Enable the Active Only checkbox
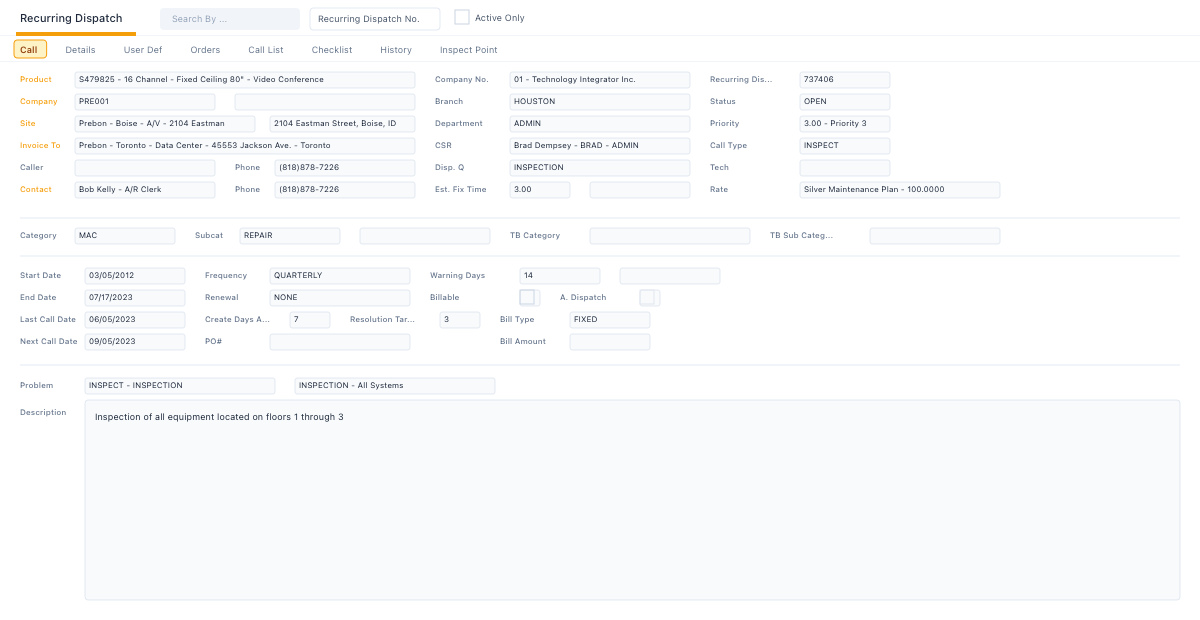 462,17
